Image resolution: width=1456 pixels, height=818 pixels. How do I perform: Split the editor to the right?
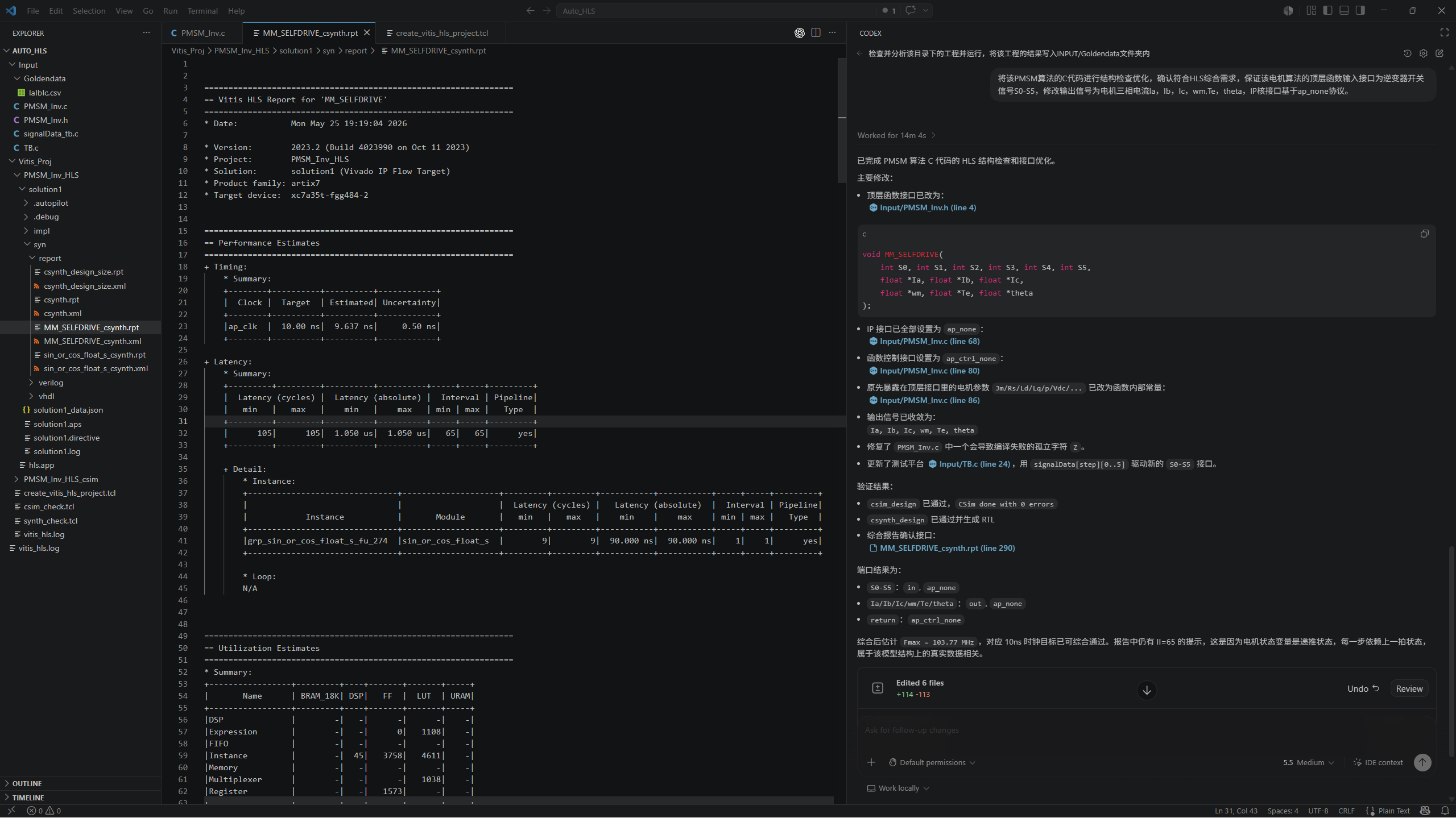(x=816, y=33)
